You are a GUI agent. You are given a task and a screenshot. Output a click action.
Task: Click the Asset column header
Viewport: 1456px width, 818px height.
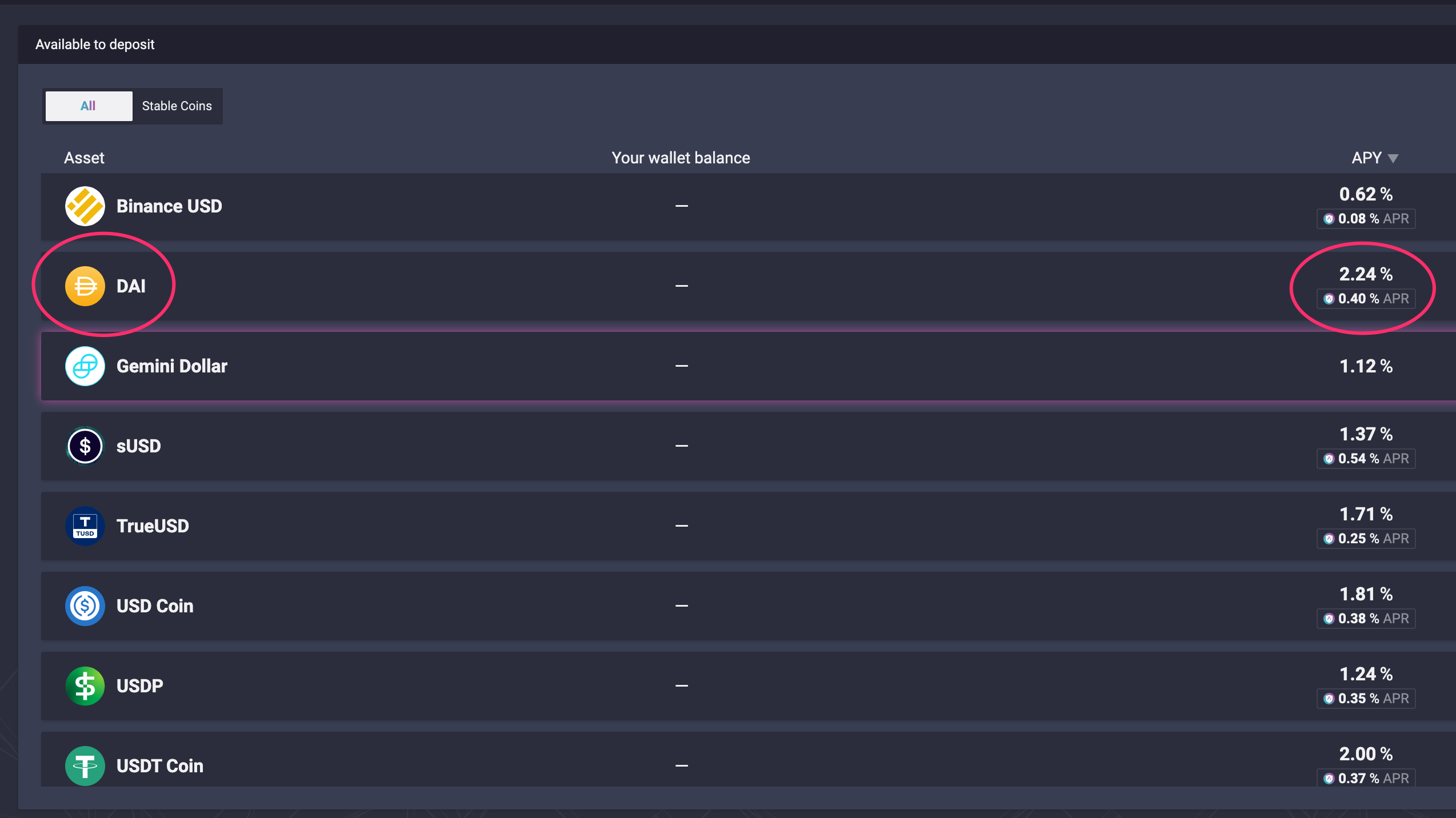(84, 158)
